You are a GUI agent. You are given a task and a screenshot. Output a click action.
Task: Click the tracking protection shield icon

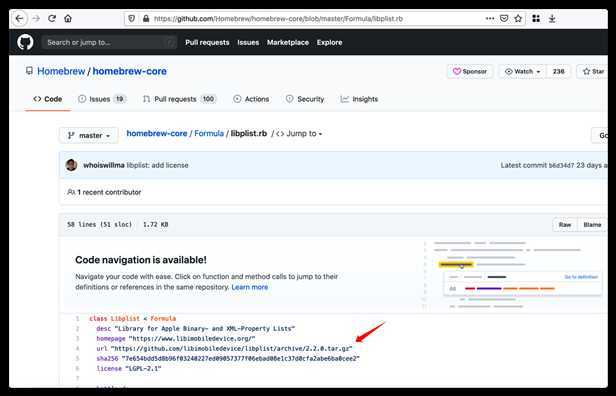pyautogui.click(x=132, y=18)
